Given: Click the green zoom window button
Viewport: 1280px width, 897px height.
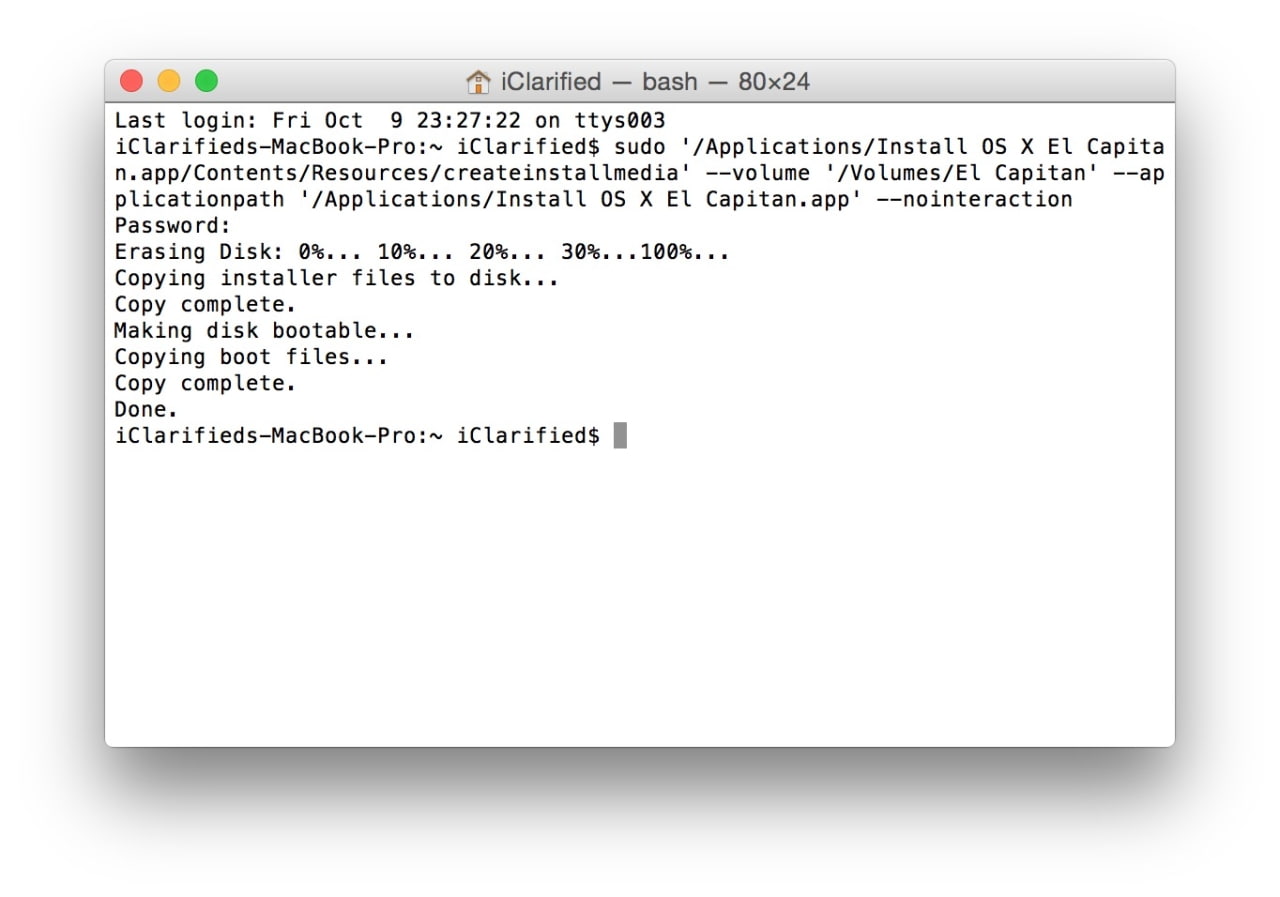Looking at the screenshot, I should pos(206,81).
